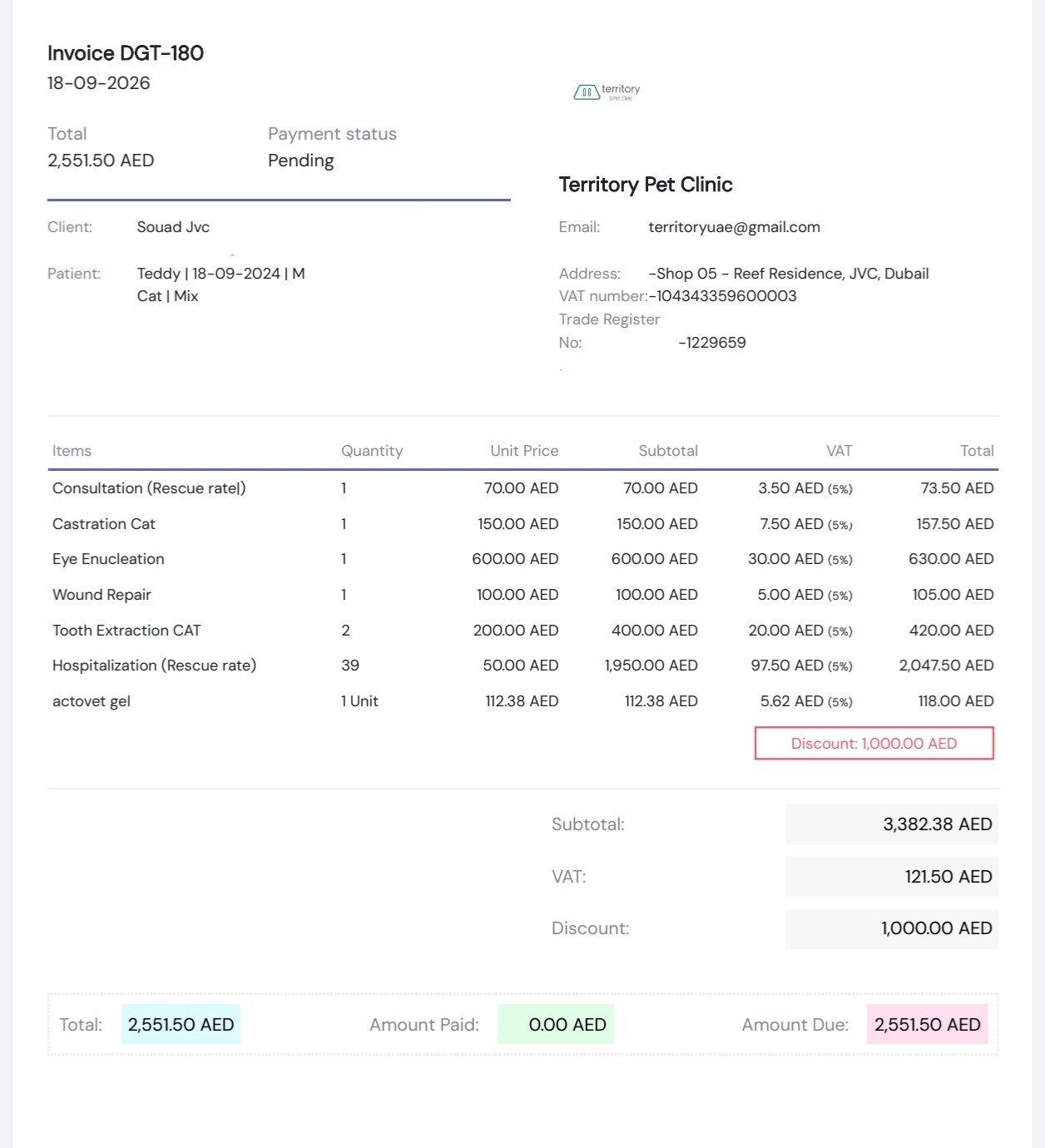This screenshot has width=1045, height=1148.
Task: Click the VAT summary value 121.50 AED
Action: (x=948, y=877)
